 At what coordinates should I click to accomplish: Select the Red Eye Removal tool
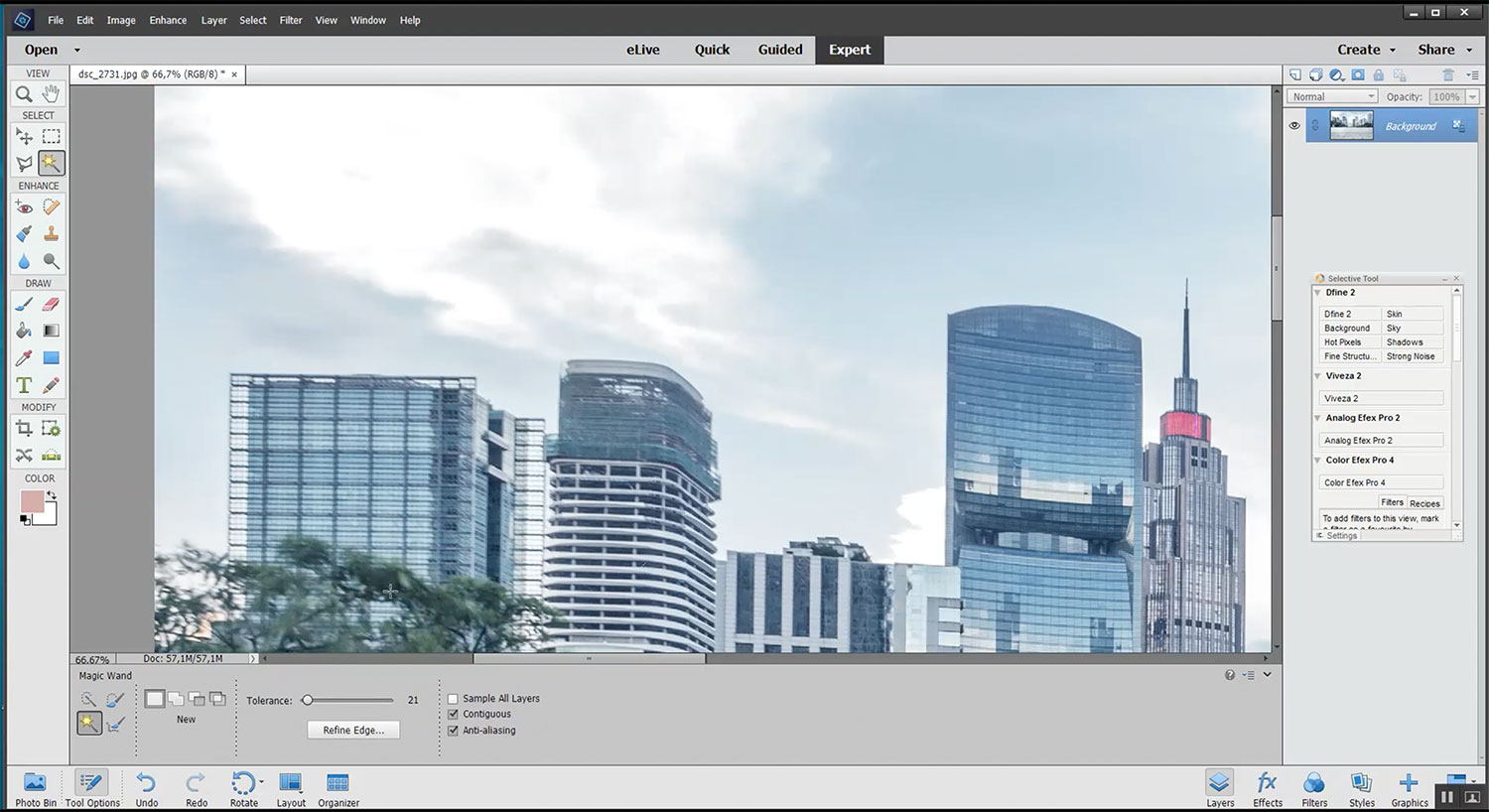(x=24, y=207)
